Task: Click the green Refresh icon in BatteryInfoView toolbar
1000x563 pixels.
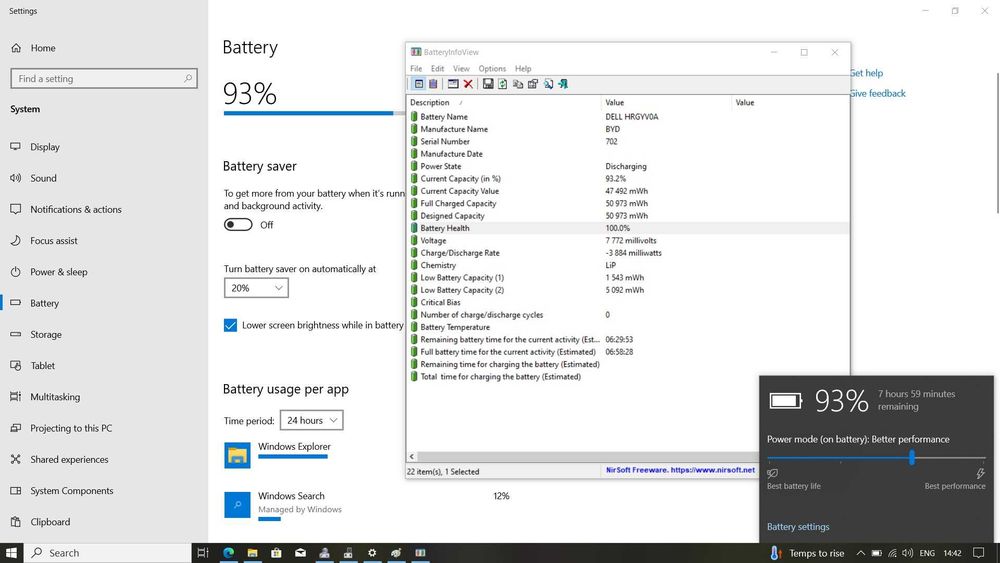Action: pyautogui.click(x=503, y=84)
